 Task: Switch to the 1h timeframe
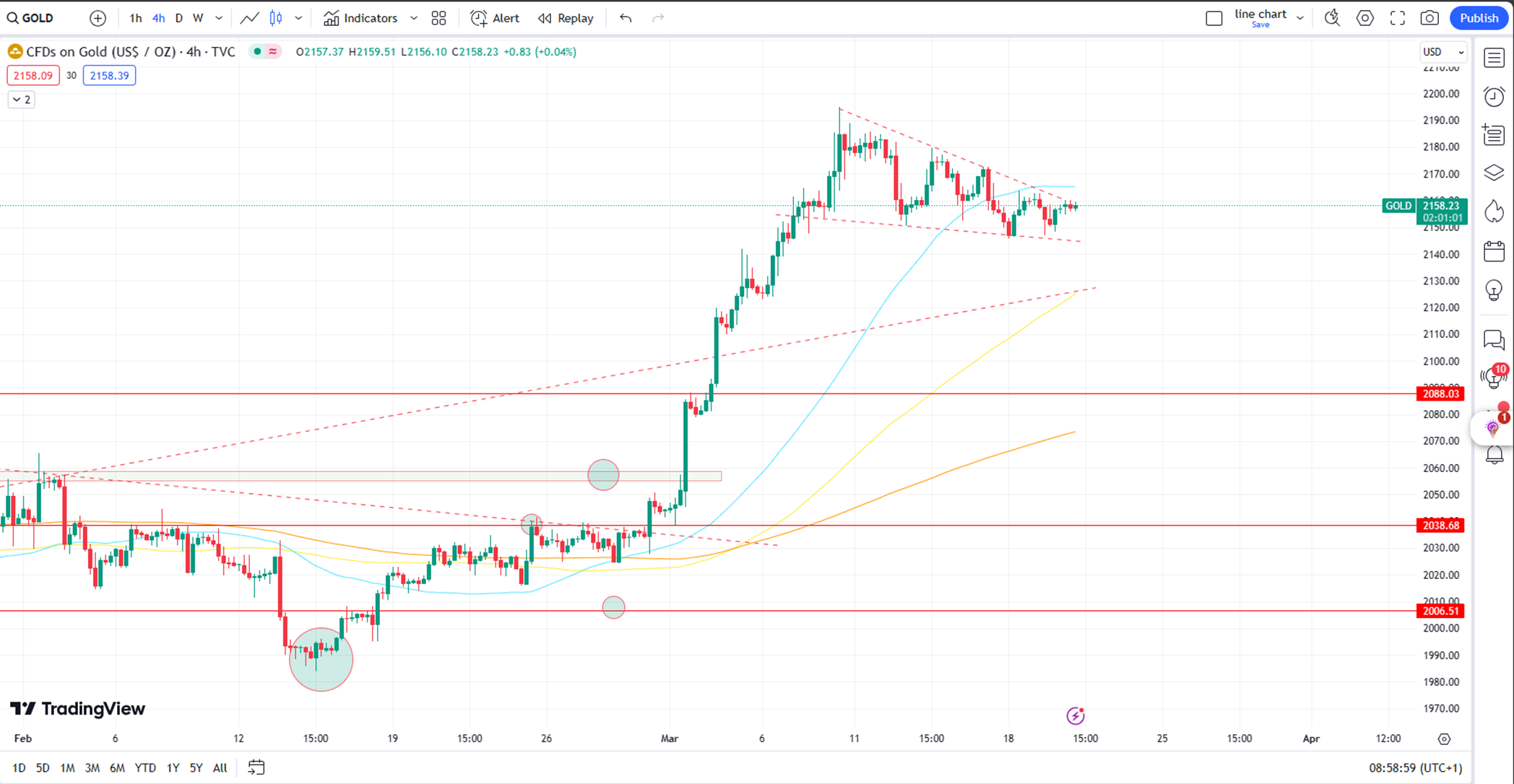point(136,18)
